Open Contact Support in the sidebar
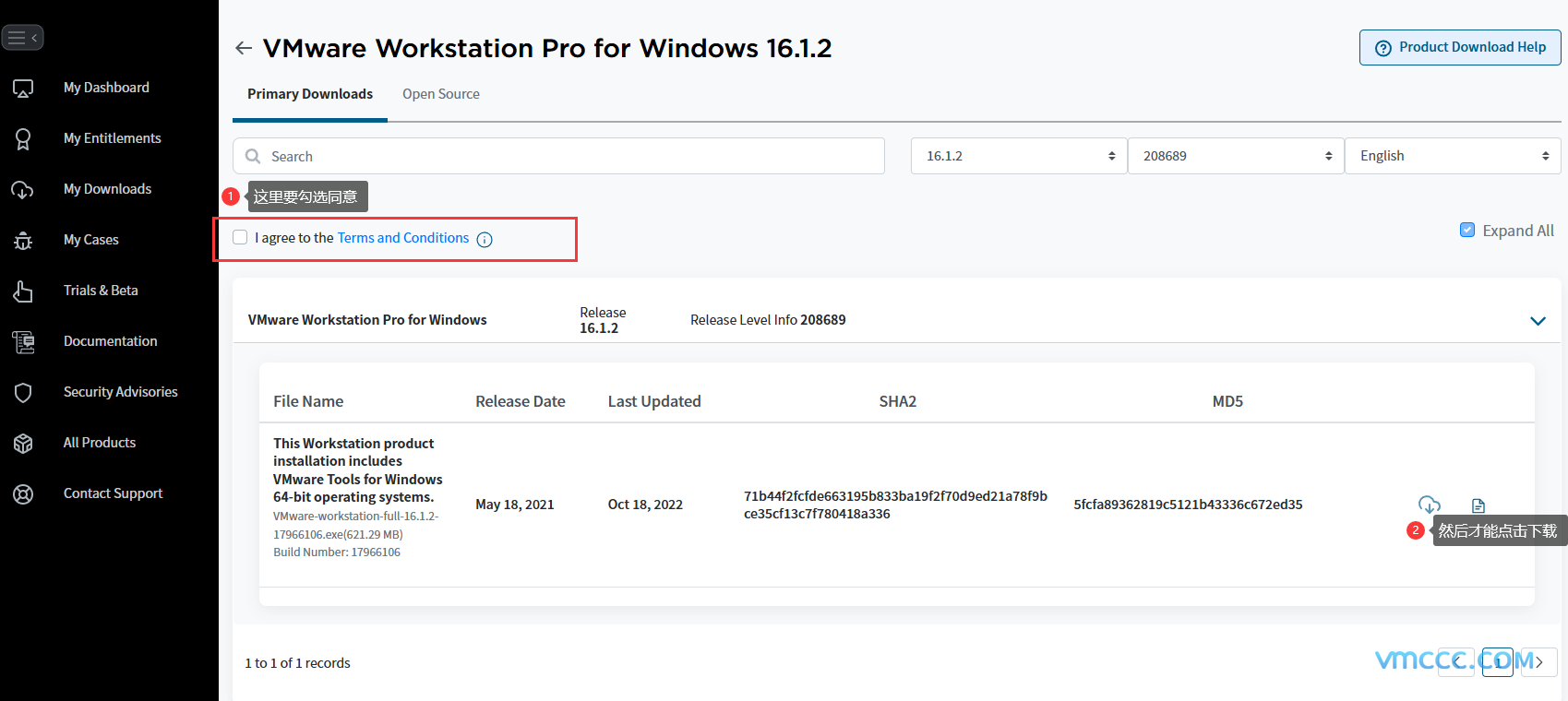1568x701 pixels. click(113, 493)
